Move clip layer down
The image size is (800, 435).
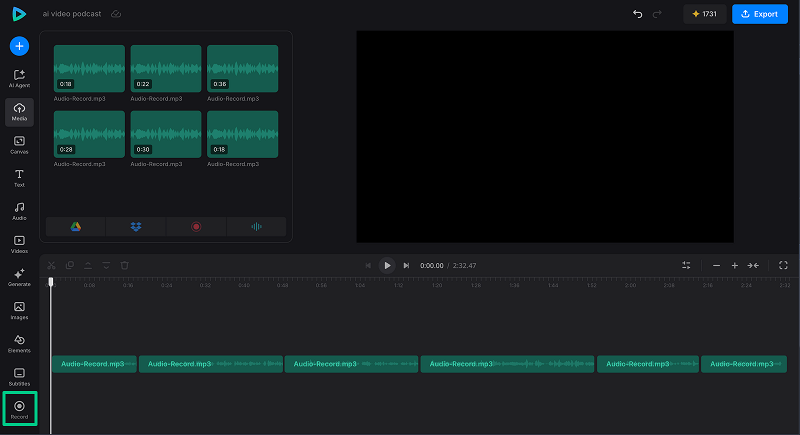[106, 265]
